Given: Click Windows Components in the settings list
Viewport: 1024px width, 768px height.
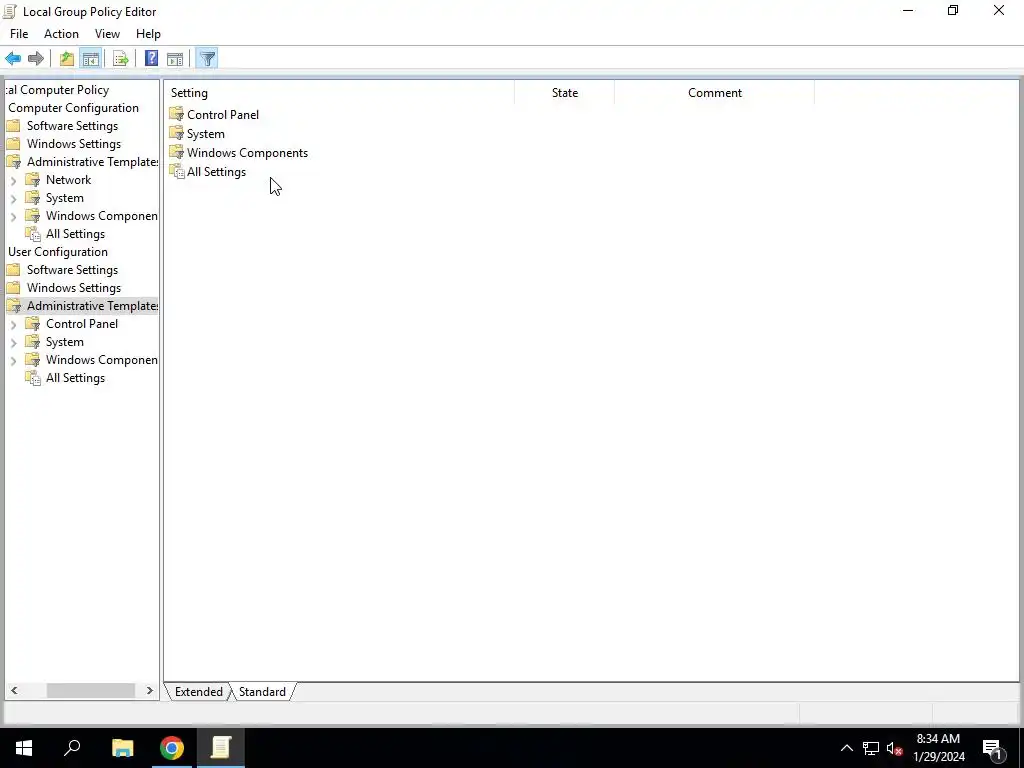Looking at the screenshot, I should click(x=248, y=153).
